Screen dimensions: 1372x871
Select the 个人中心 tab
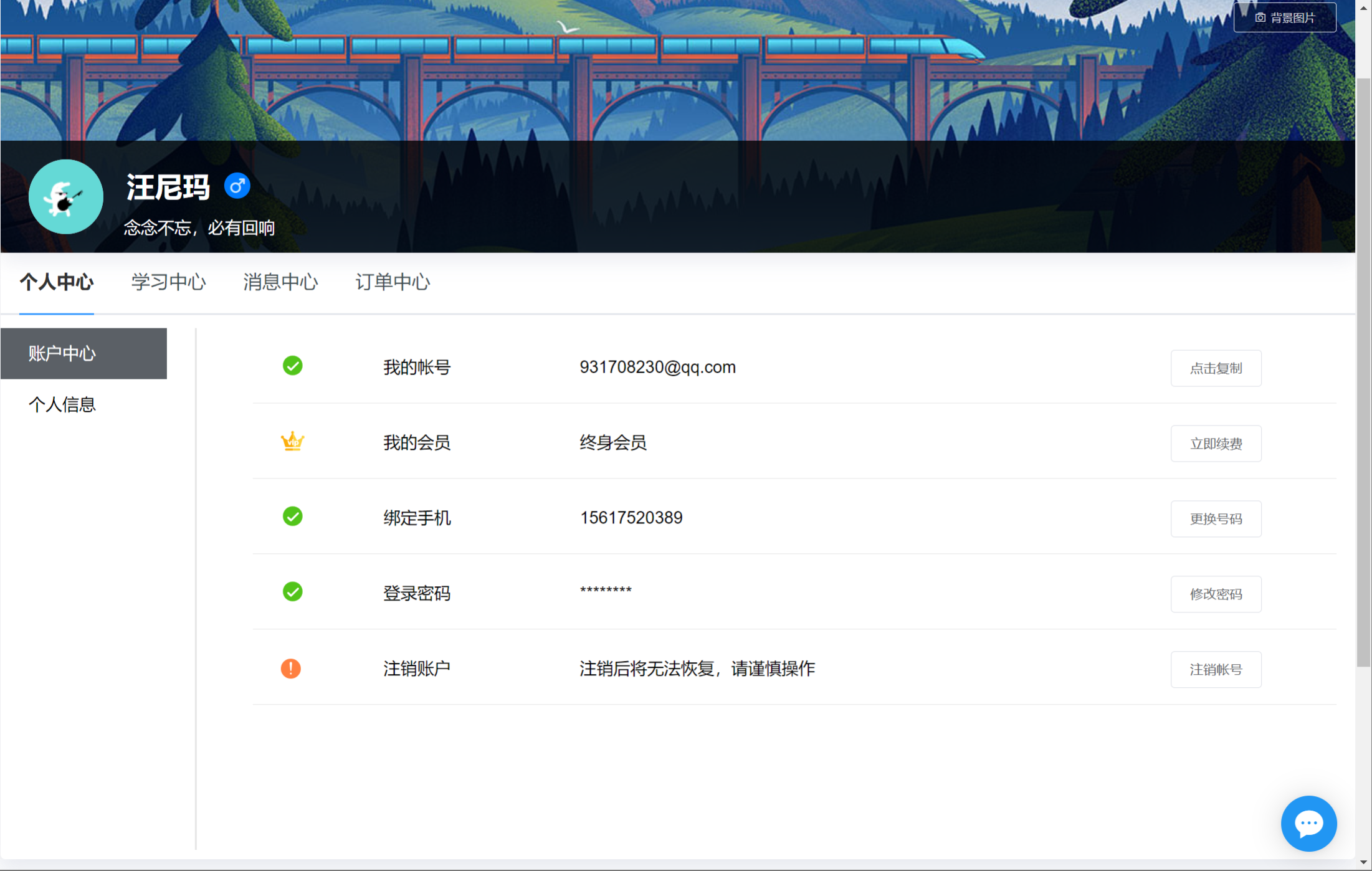[x=57, y=282]
